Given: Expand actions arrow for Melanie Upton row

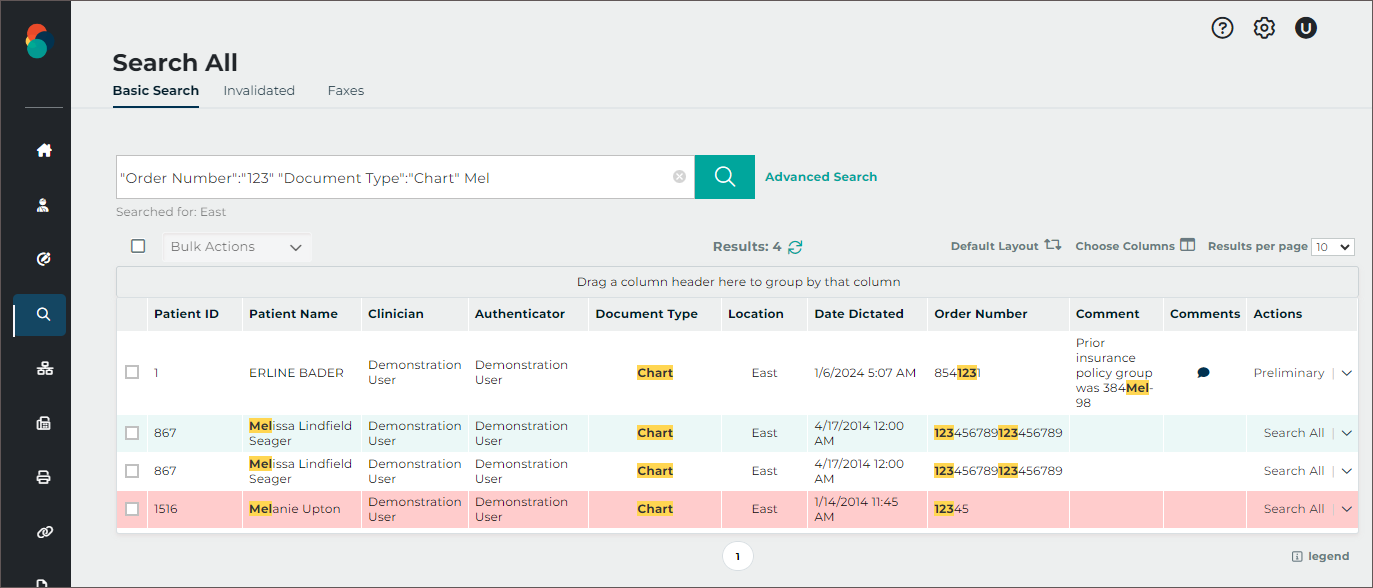Looking at the screenshot, I should 1346,509.
